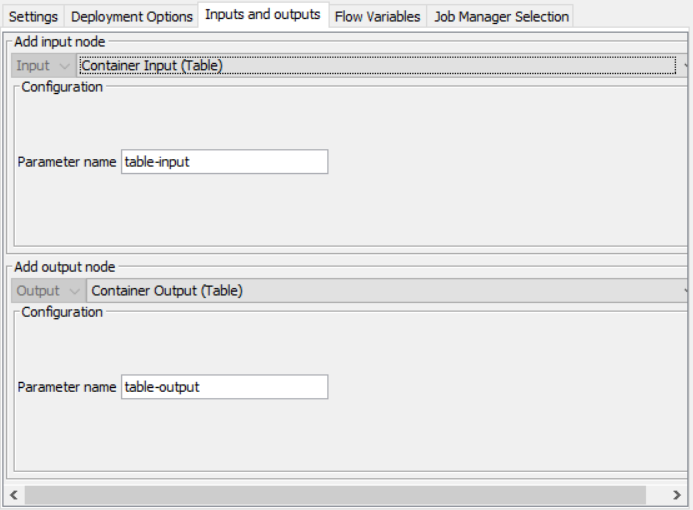Viewport: 693px width, 510px height.
Task: Click the horizontal scrollbar right arrow
Action: [x=677, y=495]
